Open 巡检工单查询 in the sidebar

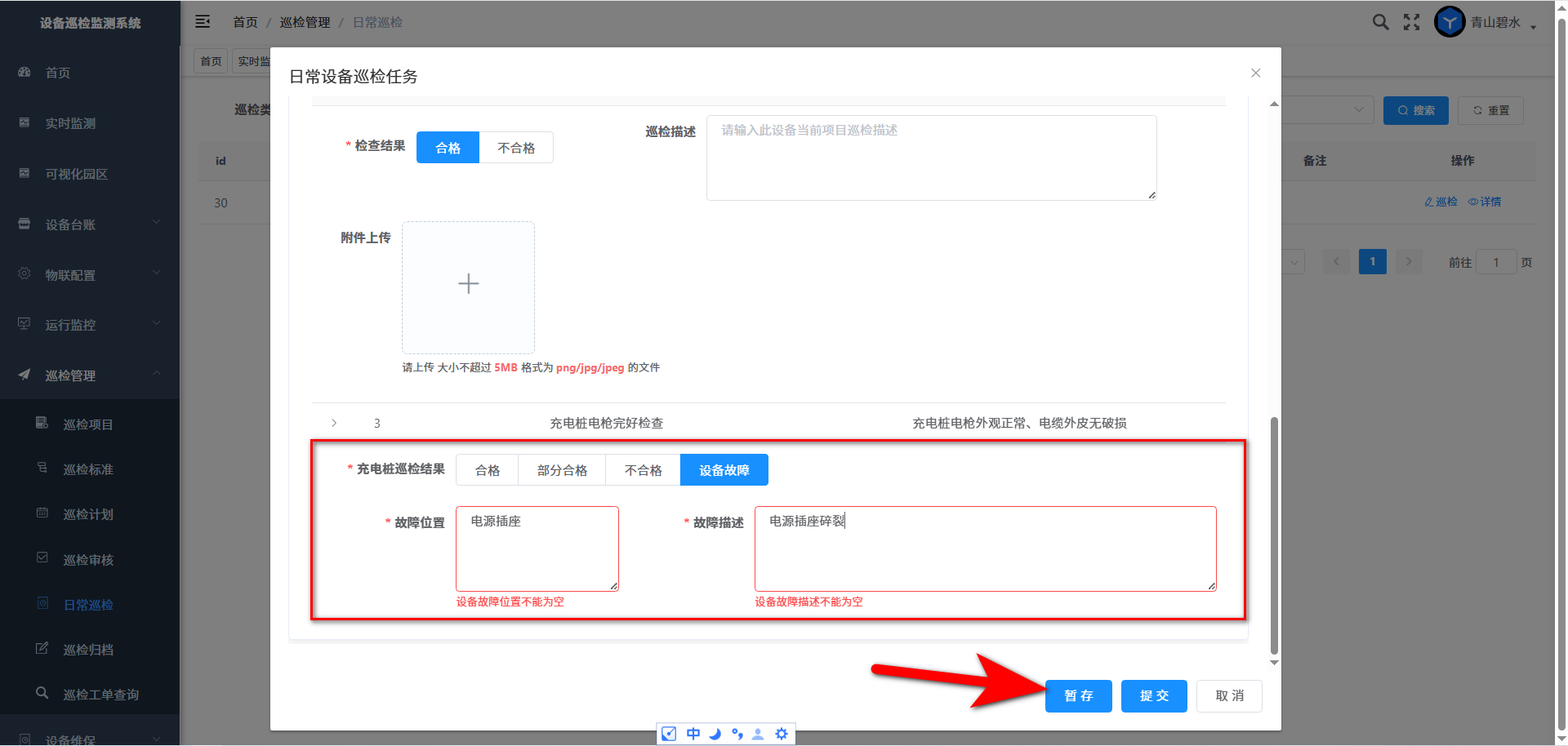[100, 695]
